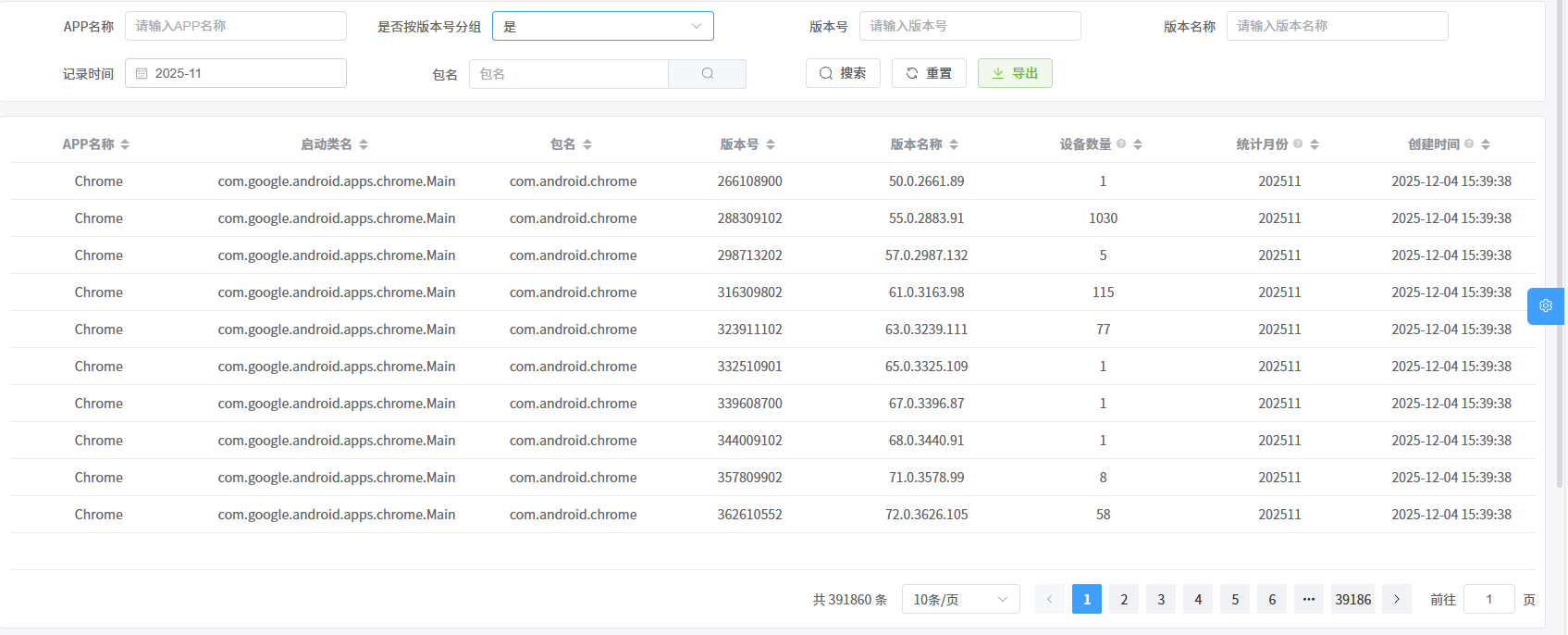Image resolution: width=1568 pixels, height=635 pixels.
Task: Click the 重置 reset button
Action: tap(929, 73)
